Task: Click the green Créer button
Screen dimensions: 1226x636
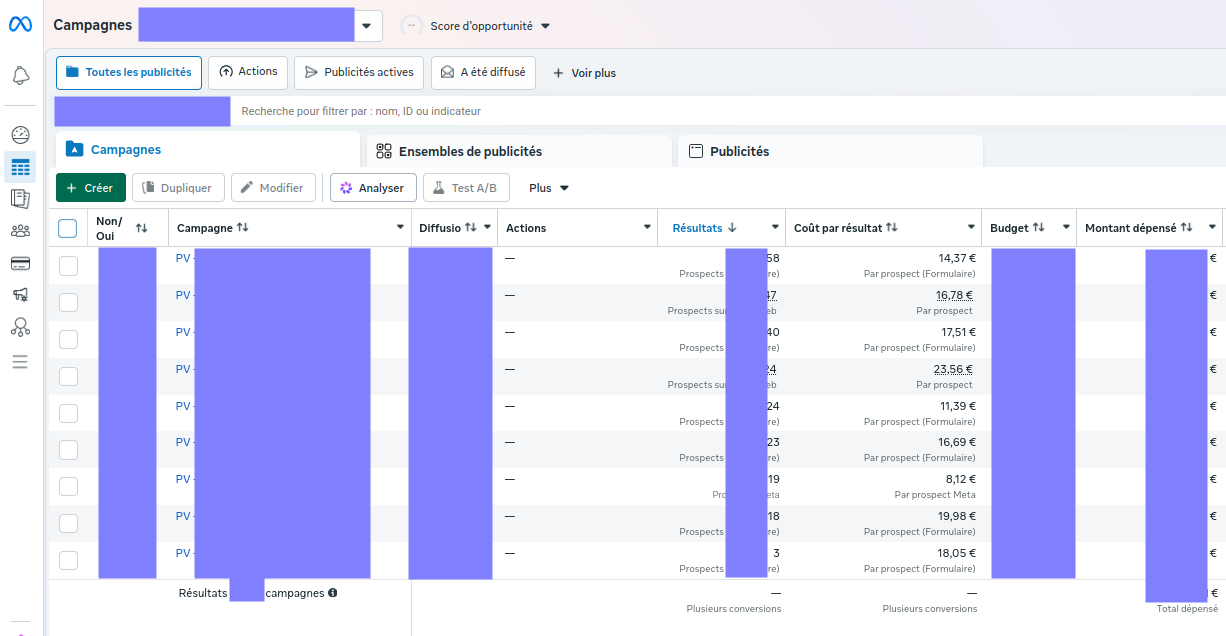Action: [x=90, y=188]
